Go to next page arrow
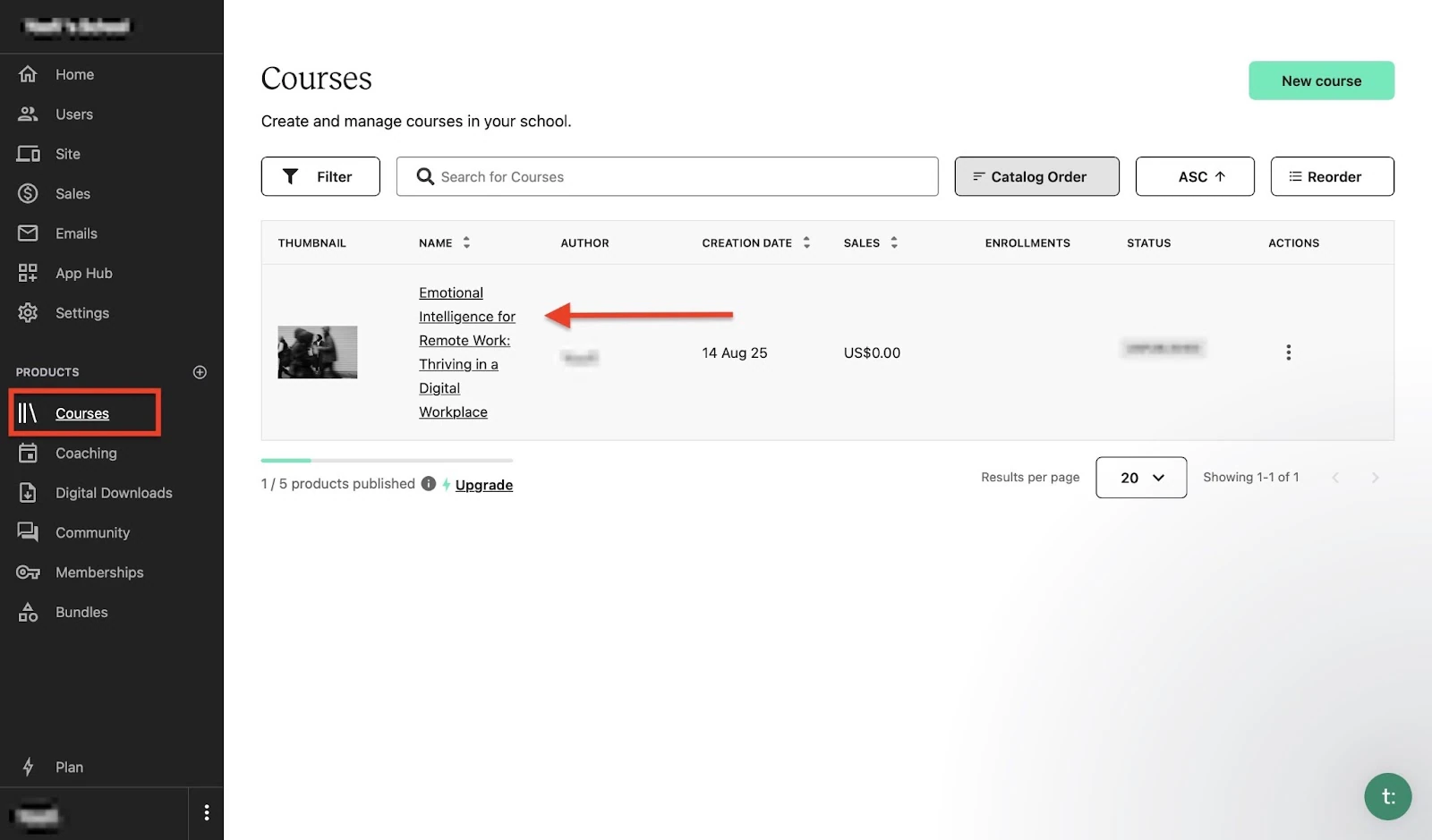 coord(1376,478)
